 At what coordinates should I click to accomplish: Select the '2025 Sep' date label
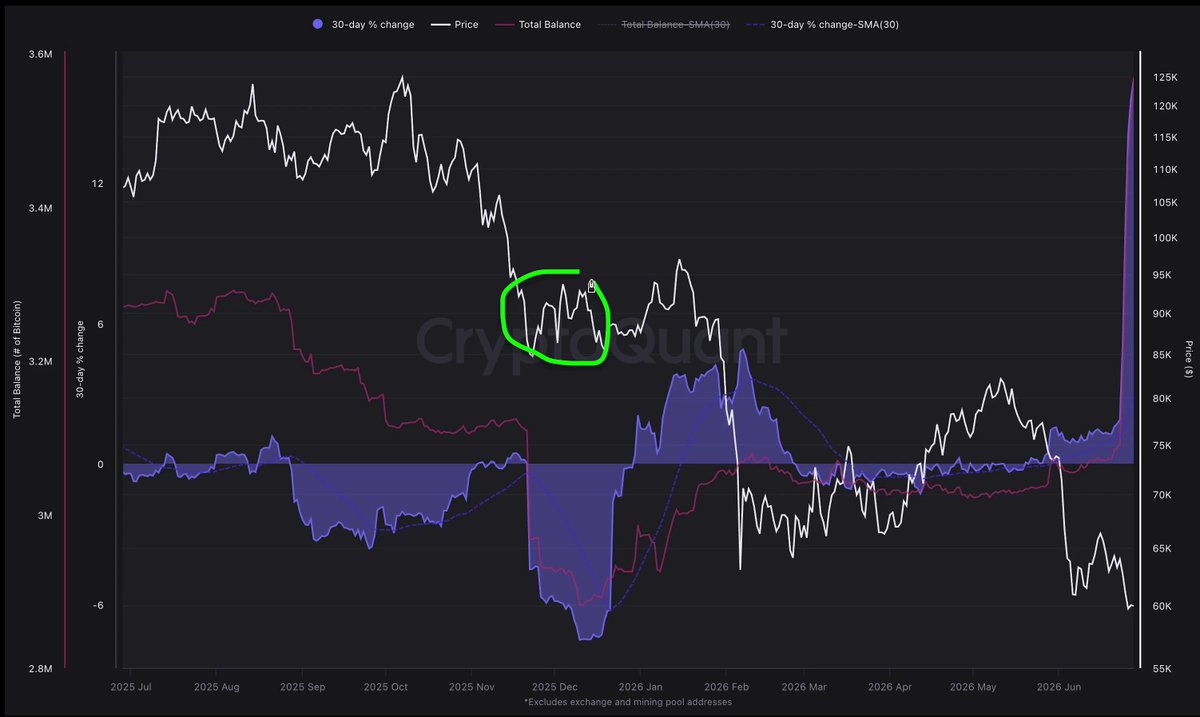[x=304, y=688]
